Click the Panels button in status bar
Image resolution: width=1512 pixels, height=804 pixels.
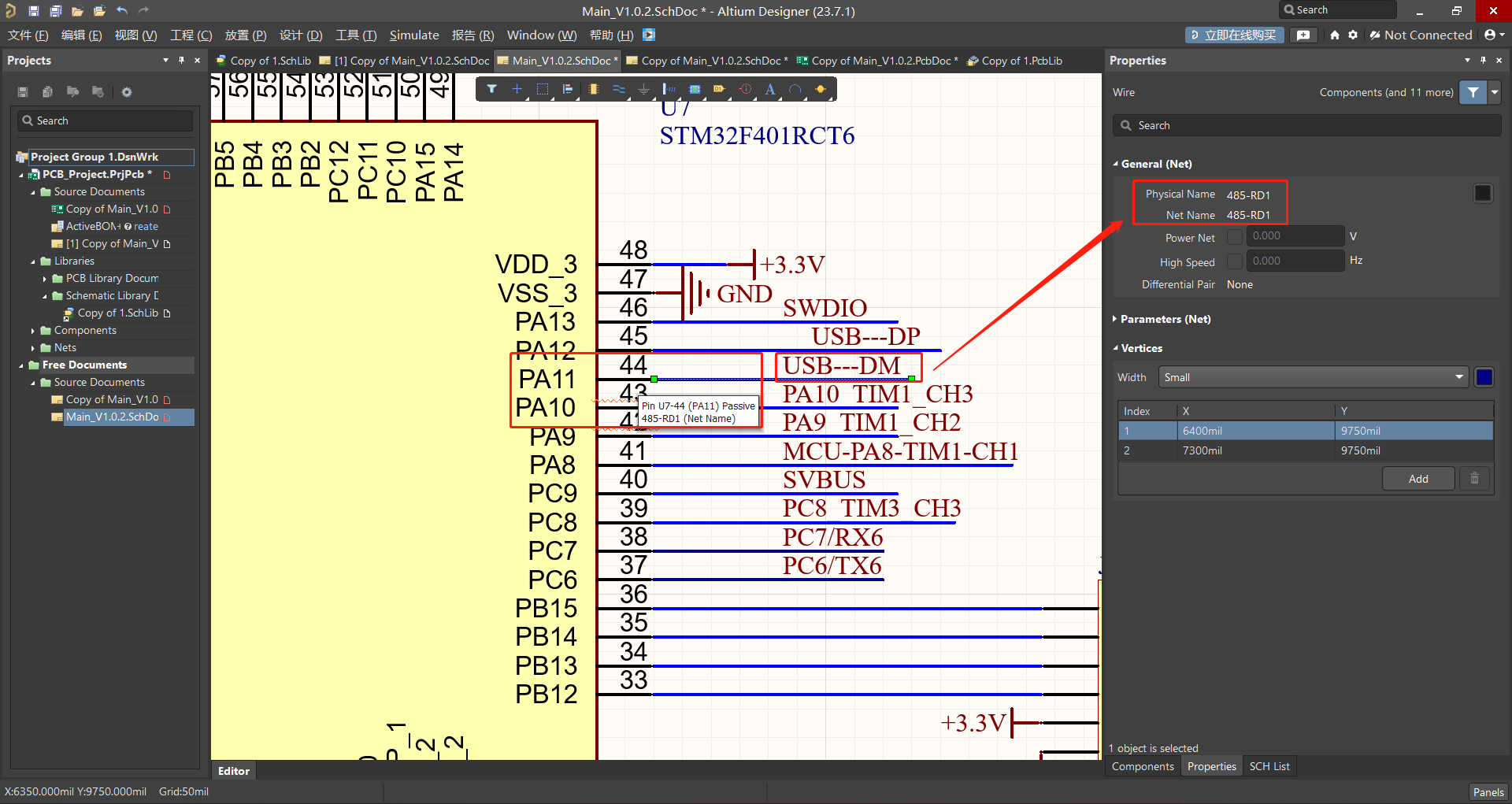[1488, 791]
